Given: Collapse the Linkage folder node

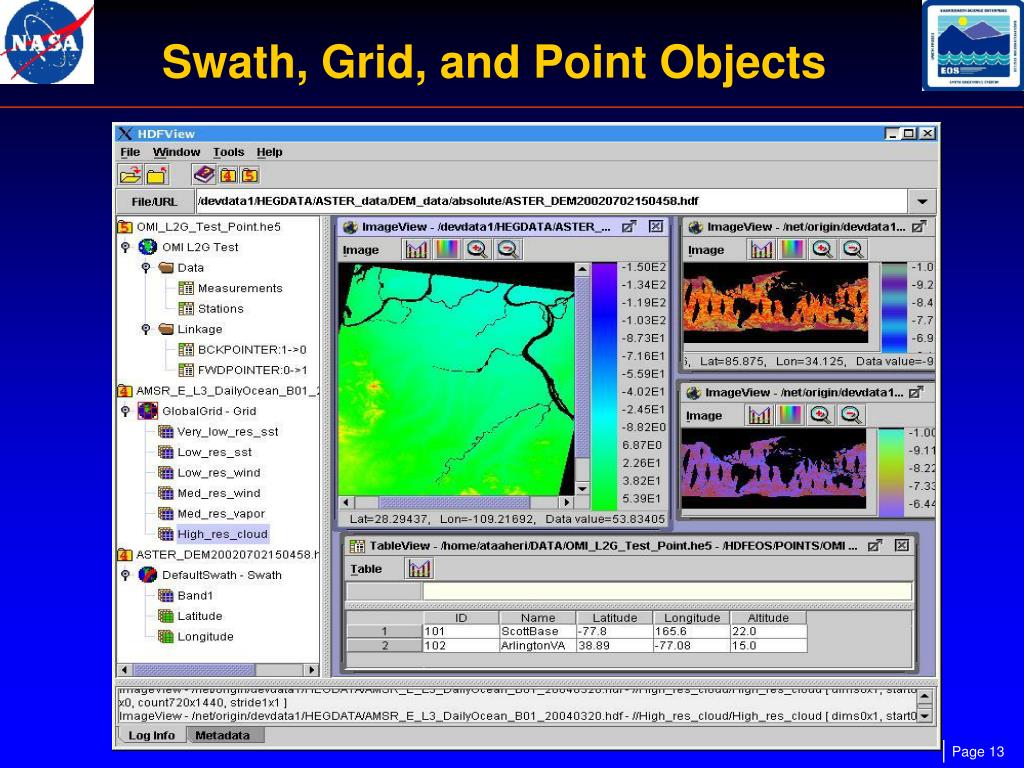Looking at the screenshot, I should coord(146,329).
